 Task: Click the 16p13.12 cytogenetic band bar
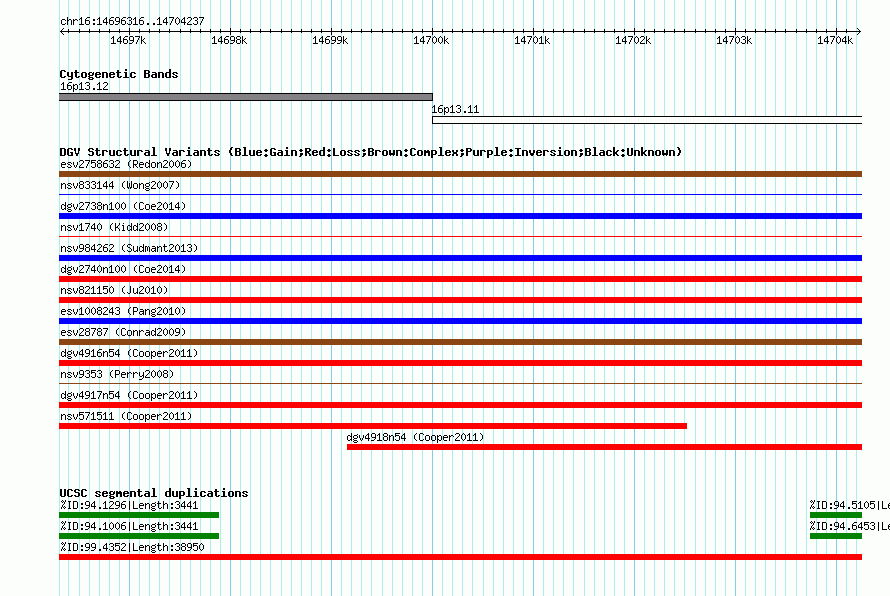pyautogui.click(x=246, y=97)
